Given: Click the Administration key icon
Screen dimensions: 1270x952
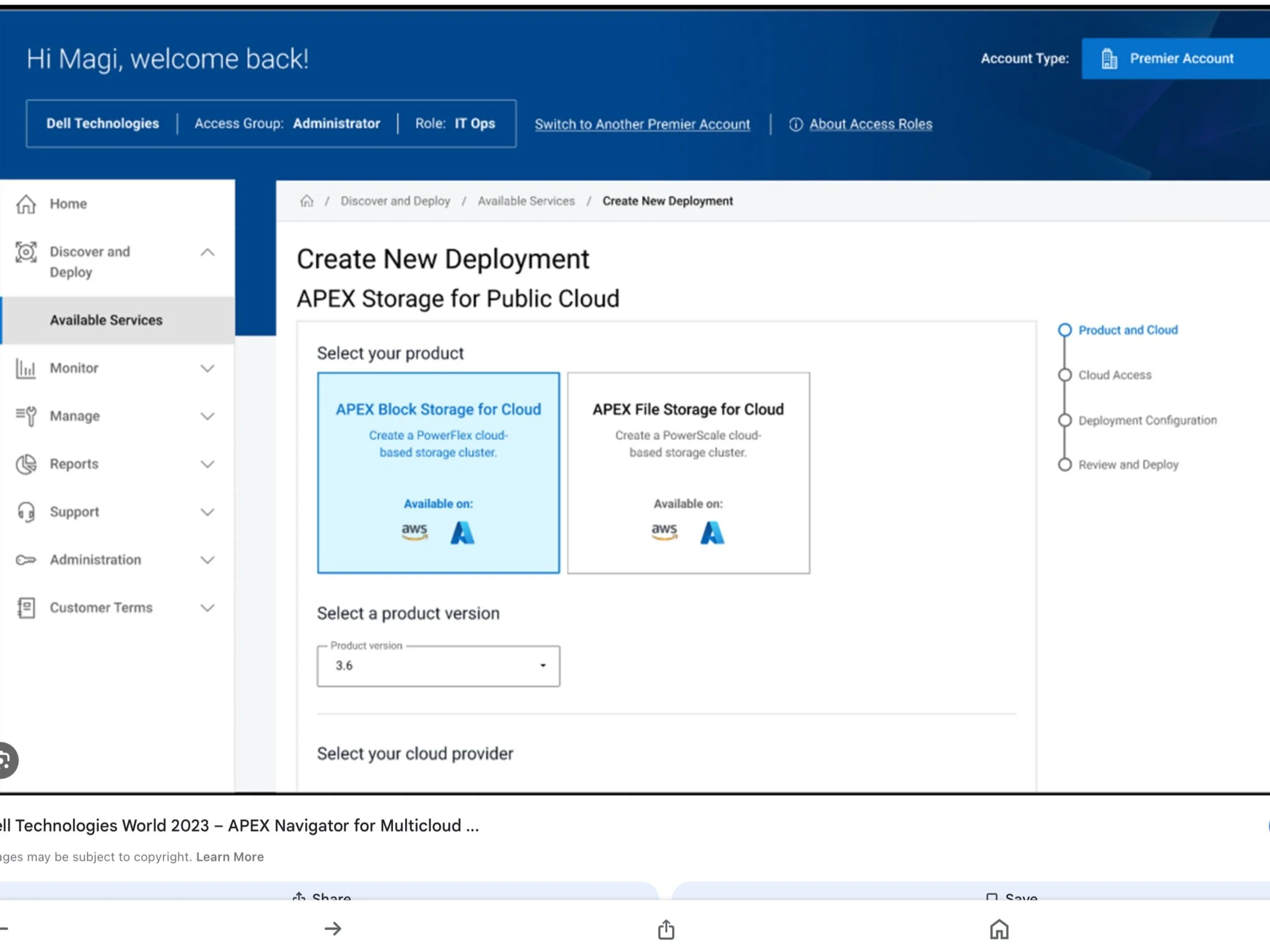Looking at the screenshot, I should coord(26,560).
